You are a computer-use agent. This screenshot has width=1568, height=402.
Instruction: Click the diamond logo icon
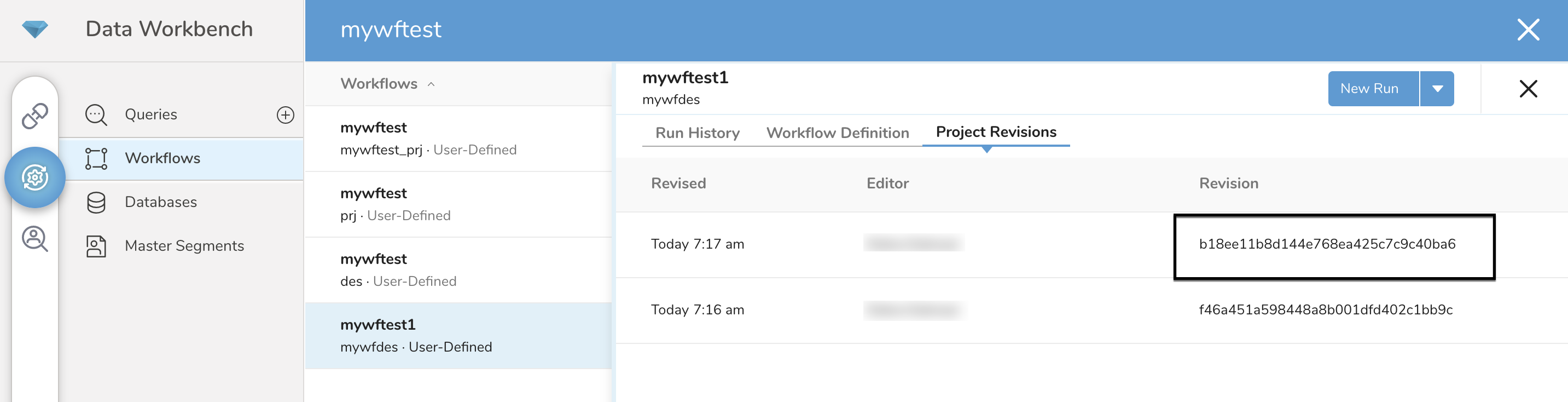pos(34,28)
